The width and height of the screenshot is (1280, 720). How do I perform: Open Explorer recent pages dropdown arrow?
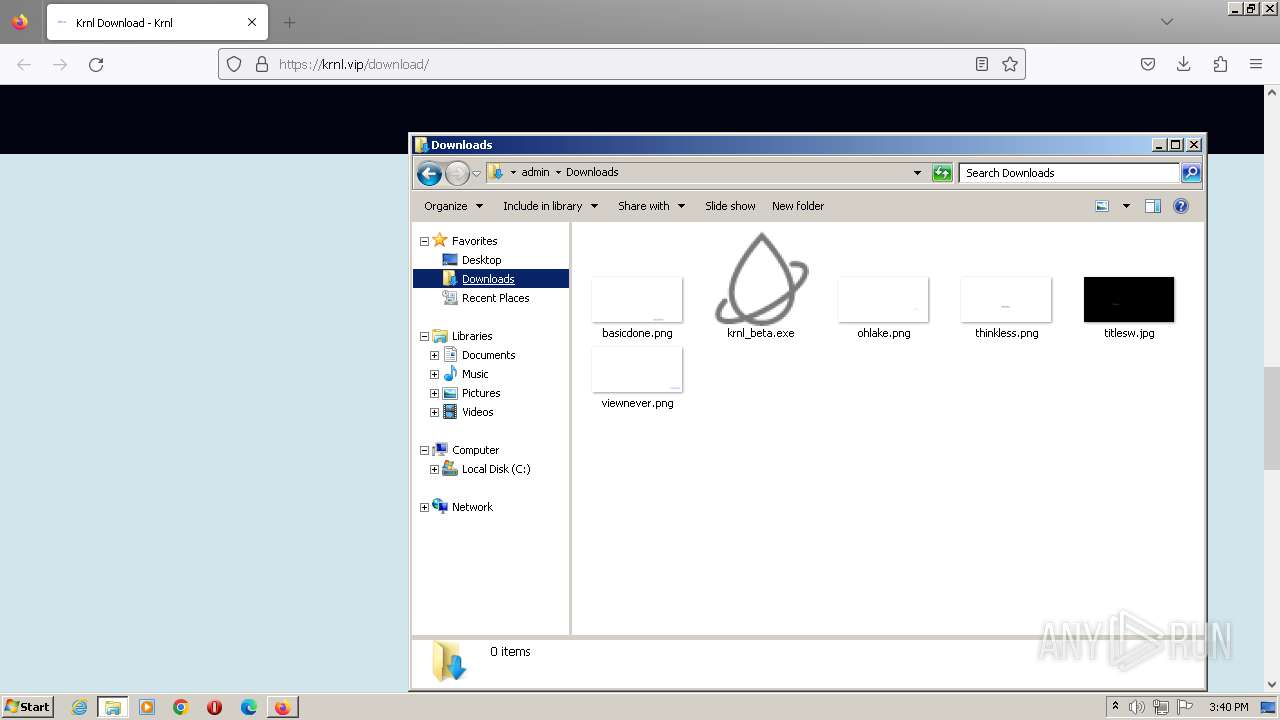tap(477, 173)
